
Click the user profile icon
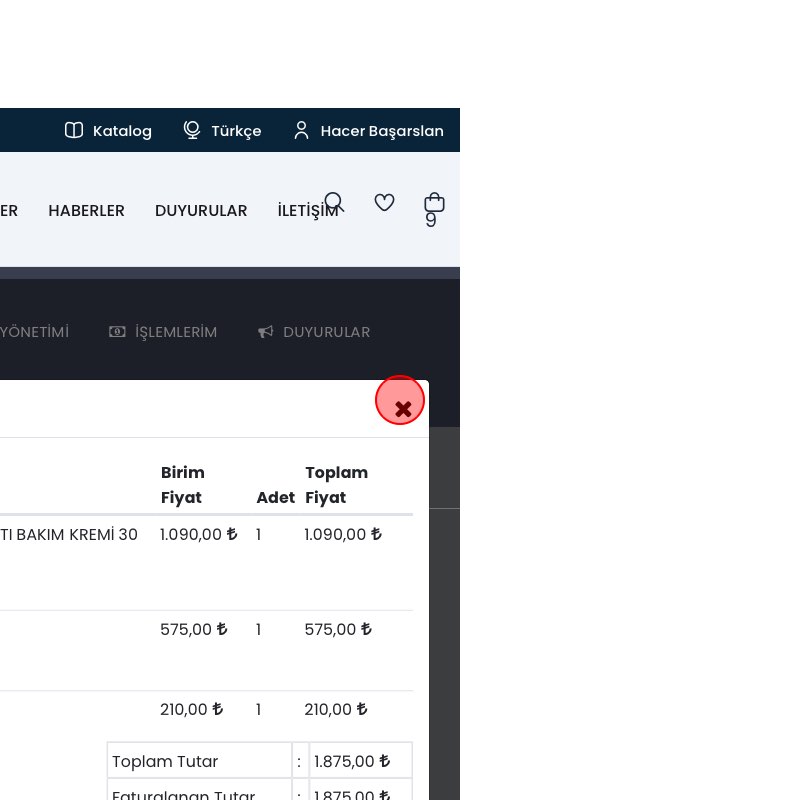pos(301,131)
